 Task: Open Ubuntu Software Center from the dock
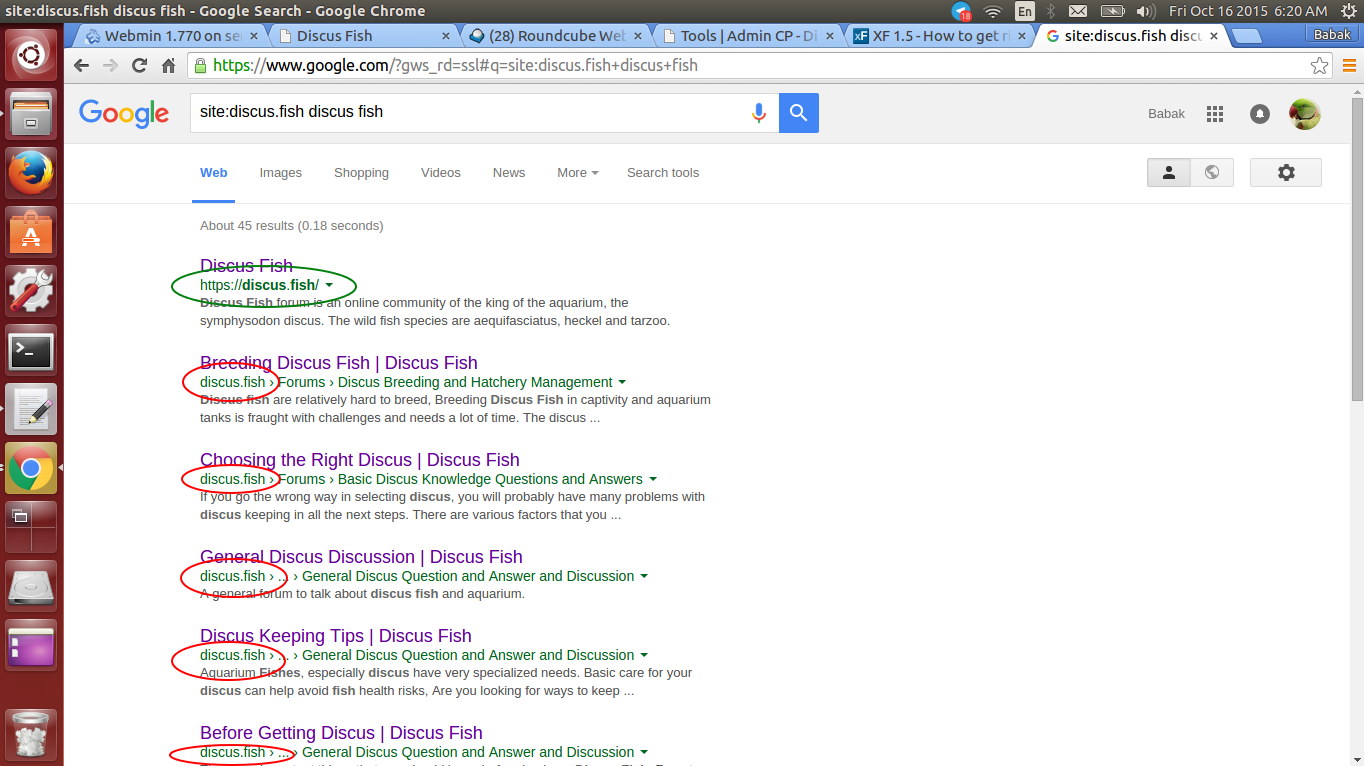coord(31,232)
